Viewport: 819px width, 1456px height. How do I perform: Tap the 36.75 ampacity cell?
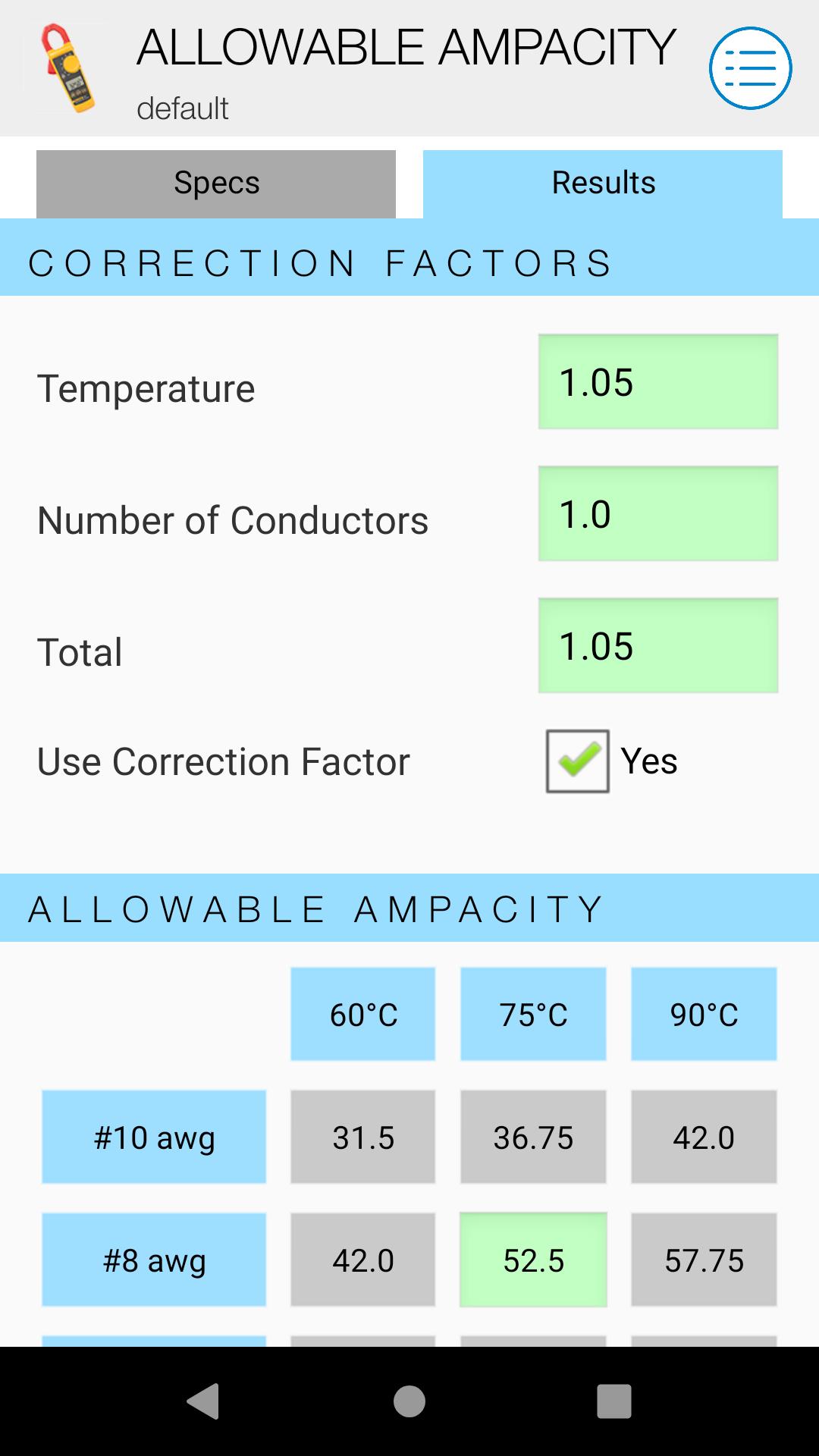coord(533,1137)
